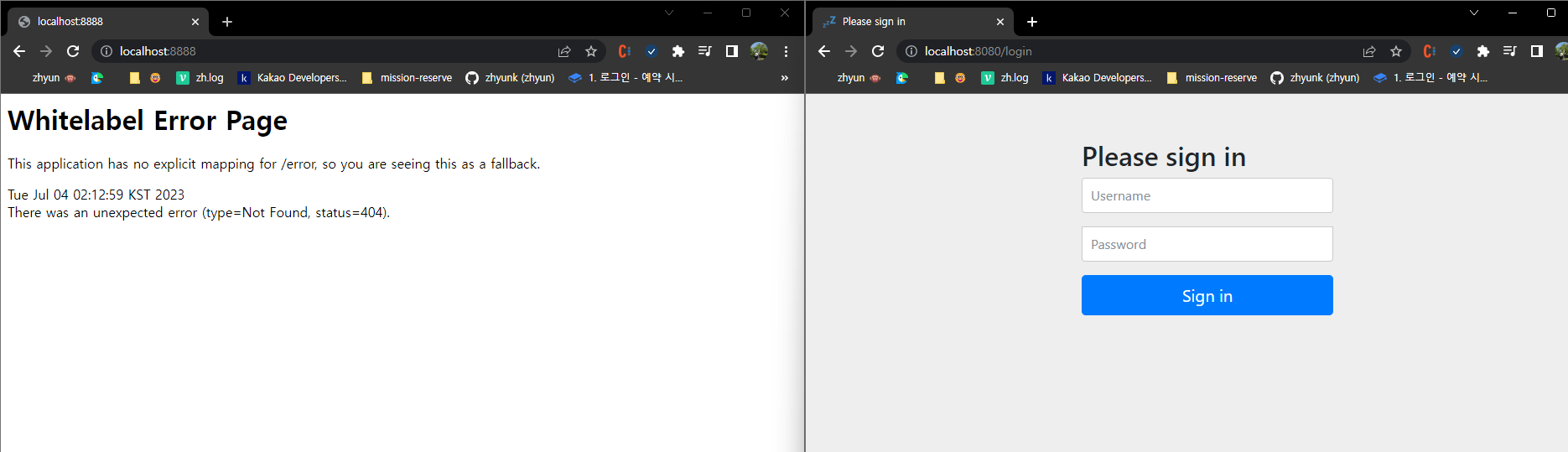The image size is (1568, 452).
Task: View site info icon for localhost:8888
Action: point(106,51)
